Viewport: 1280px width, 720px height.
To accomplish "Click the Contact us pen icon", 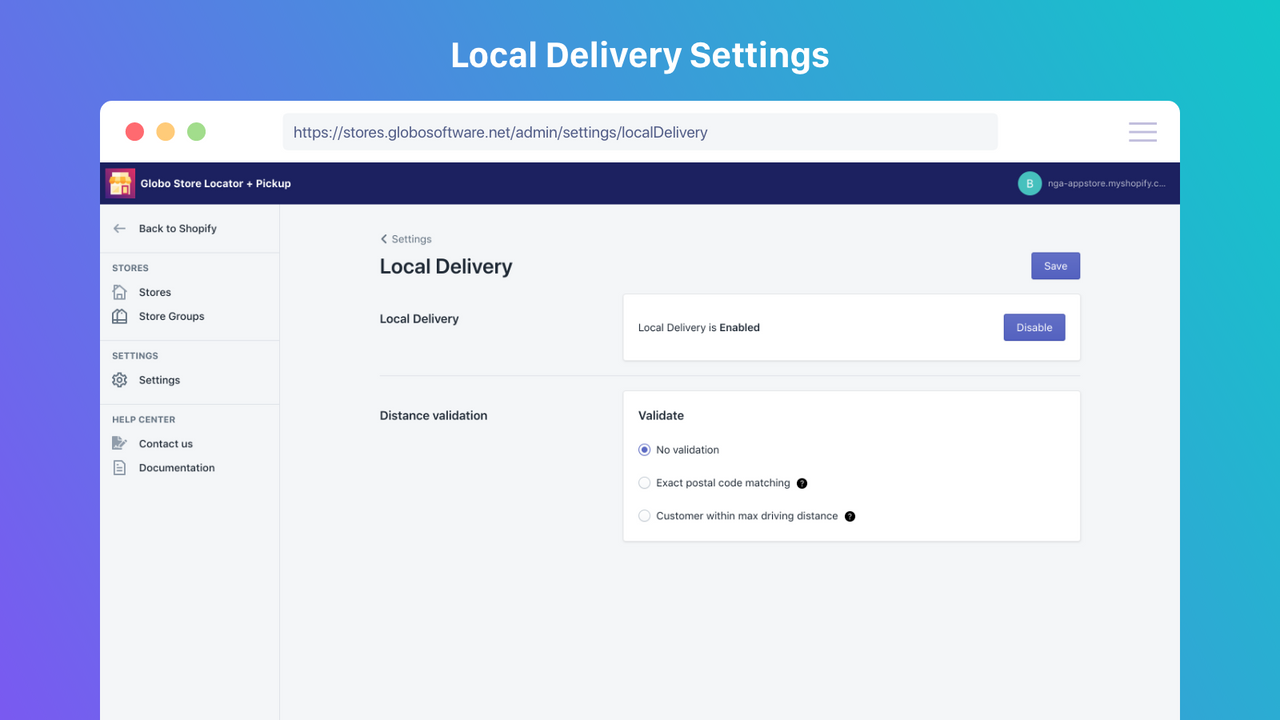I will coord(119,443).
